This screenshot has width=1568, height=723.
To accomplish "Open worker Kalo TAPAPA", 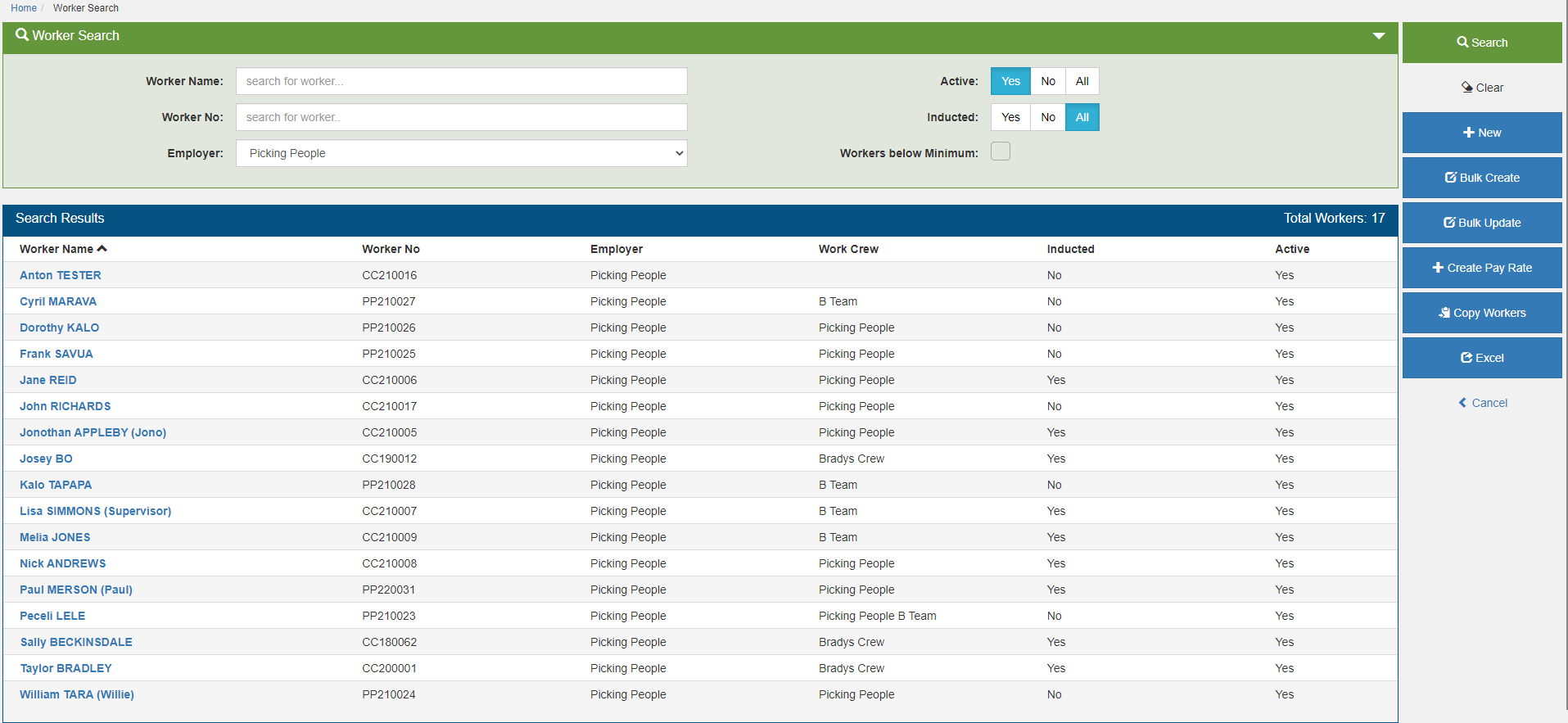I will [56, 485].
